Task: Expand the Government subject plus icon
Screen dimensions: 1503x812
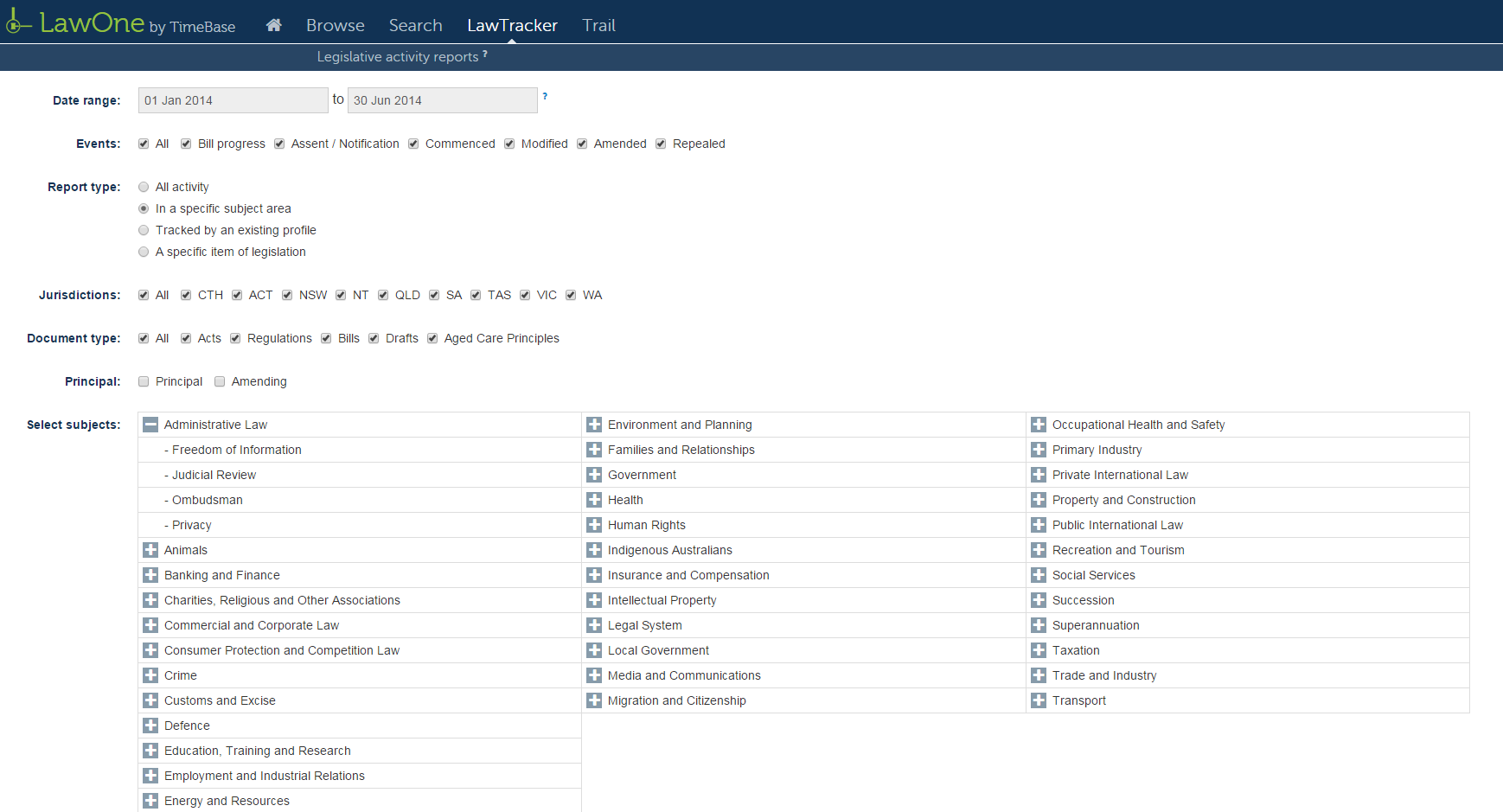Action: point(594,475)
